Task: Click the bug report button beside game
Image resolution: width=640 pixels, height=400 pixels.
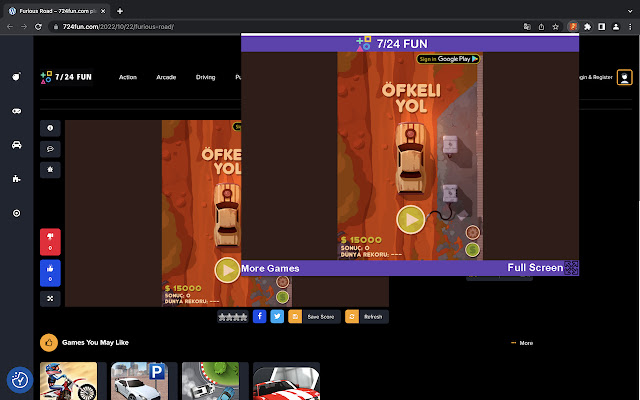Action: pos(50,170)
